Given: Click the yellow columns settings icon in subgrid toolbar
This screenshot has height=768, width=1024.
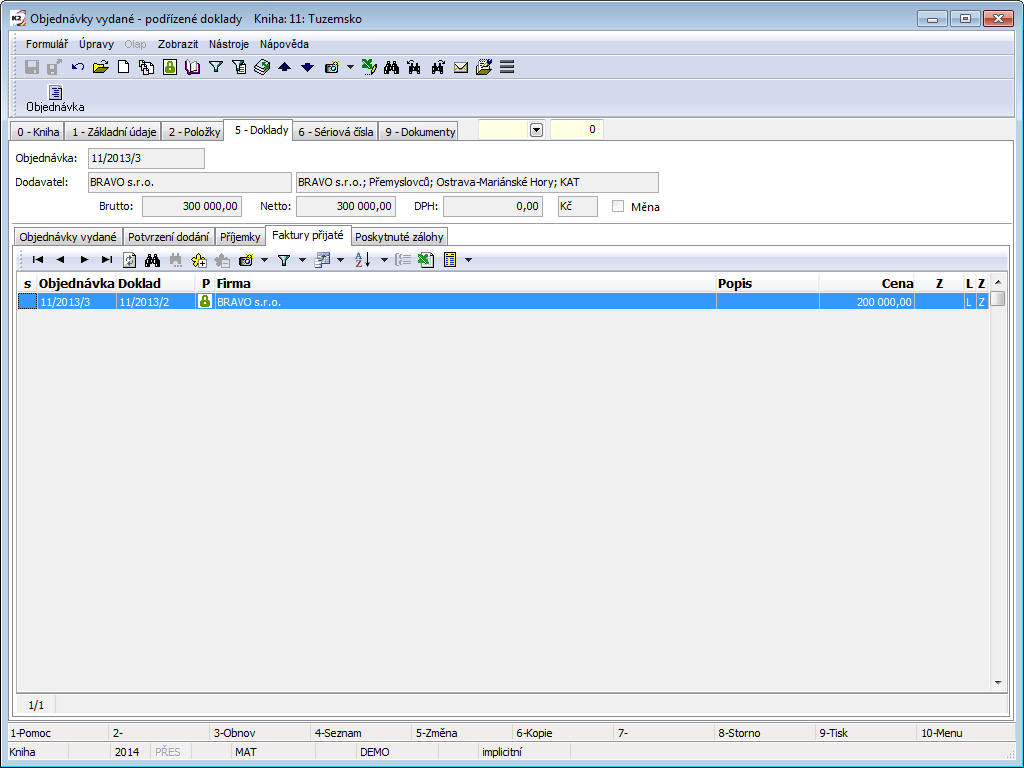Looking at the screenshot, I should point(450,260).
